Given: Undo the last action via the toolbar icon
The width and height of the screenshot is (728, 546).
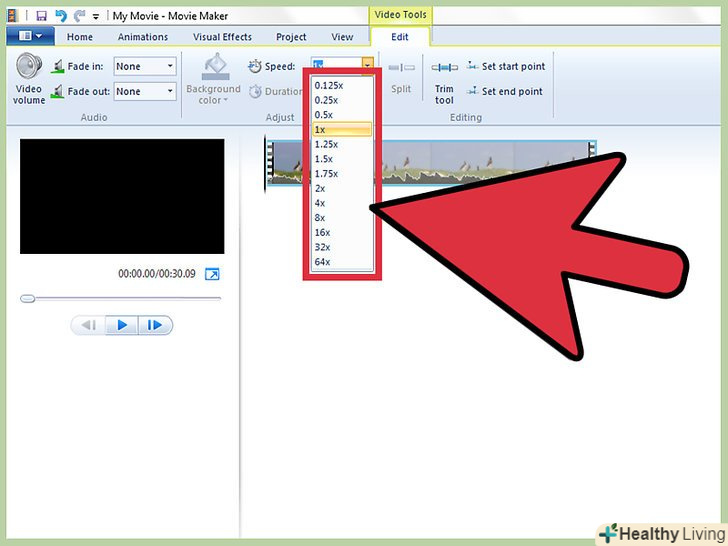Looking at the screenshot, I should click(61, 16).
